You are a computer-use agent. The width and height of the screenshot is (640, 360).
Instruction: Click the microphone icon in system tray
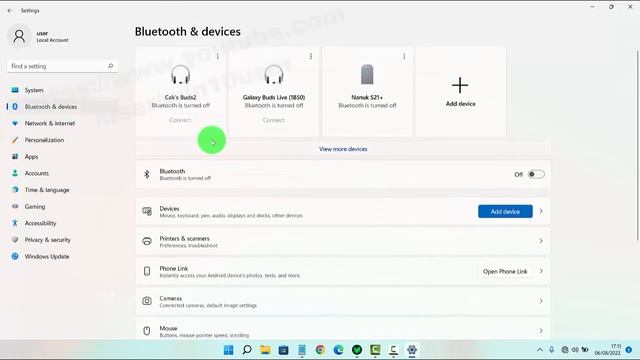tap(551, 350)
